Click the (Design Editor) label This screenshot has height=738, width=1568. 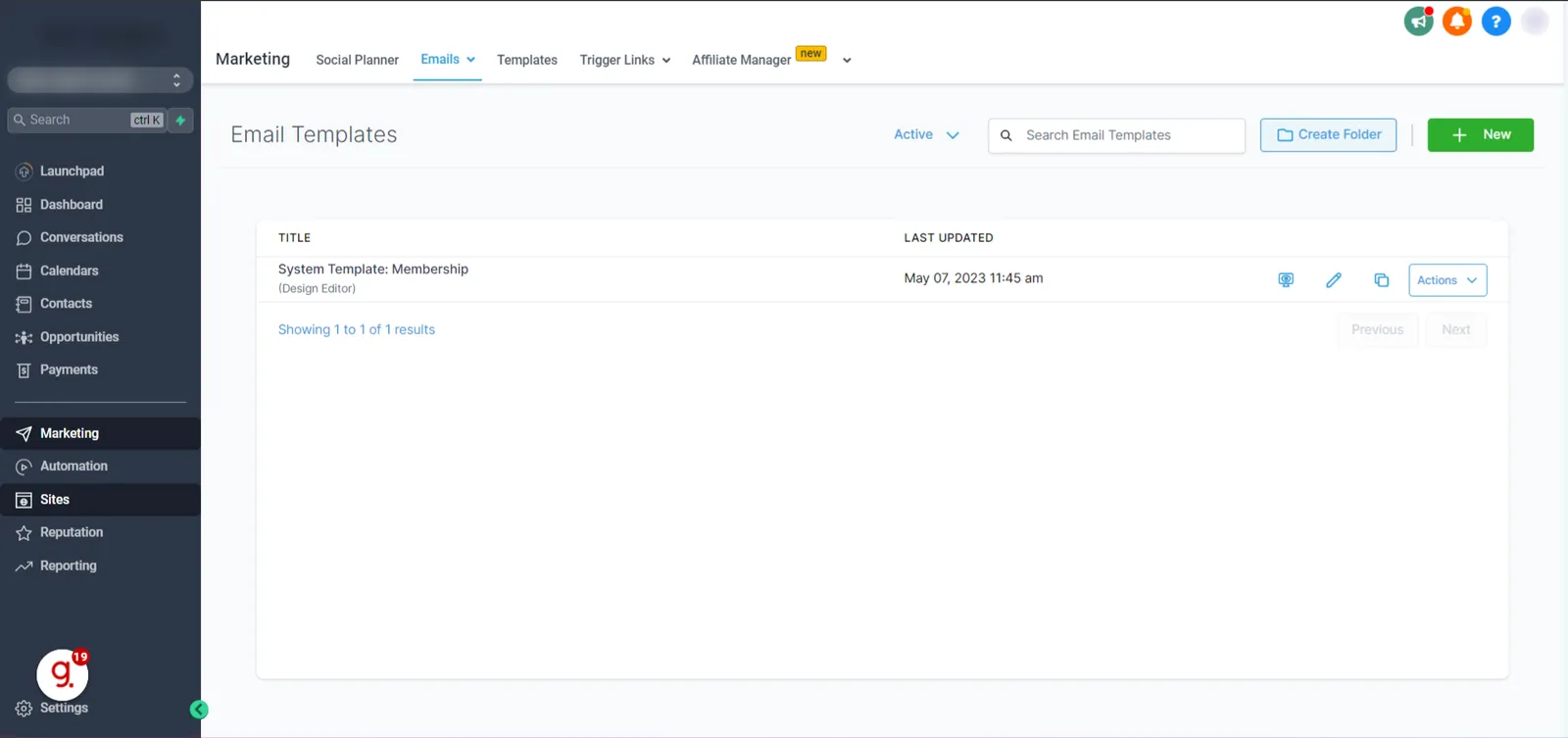(317, 288)
